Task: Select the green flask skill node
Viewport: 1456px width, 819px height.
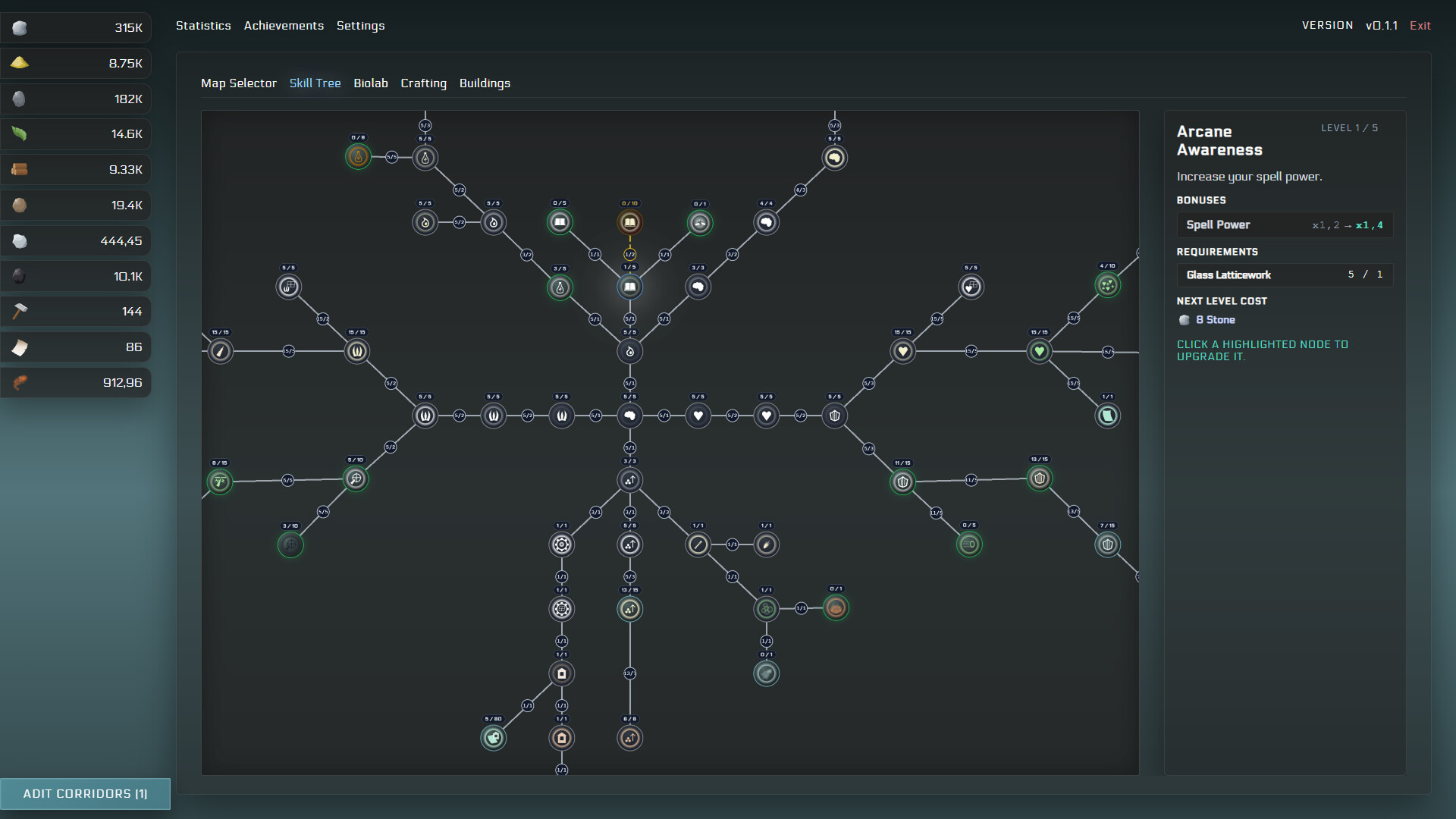Action: (x=561, y=287)
